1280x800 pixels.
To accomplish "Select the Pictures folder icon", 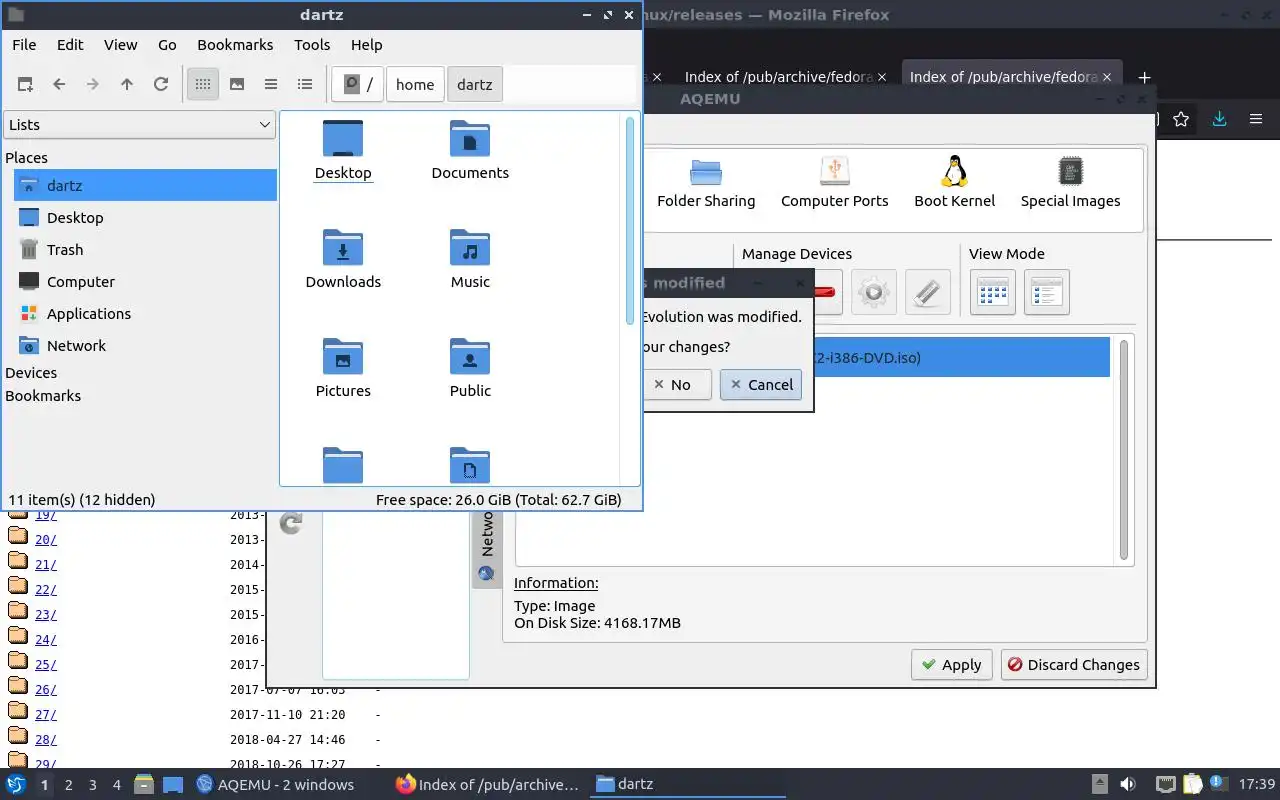I will tap(343, 368).
